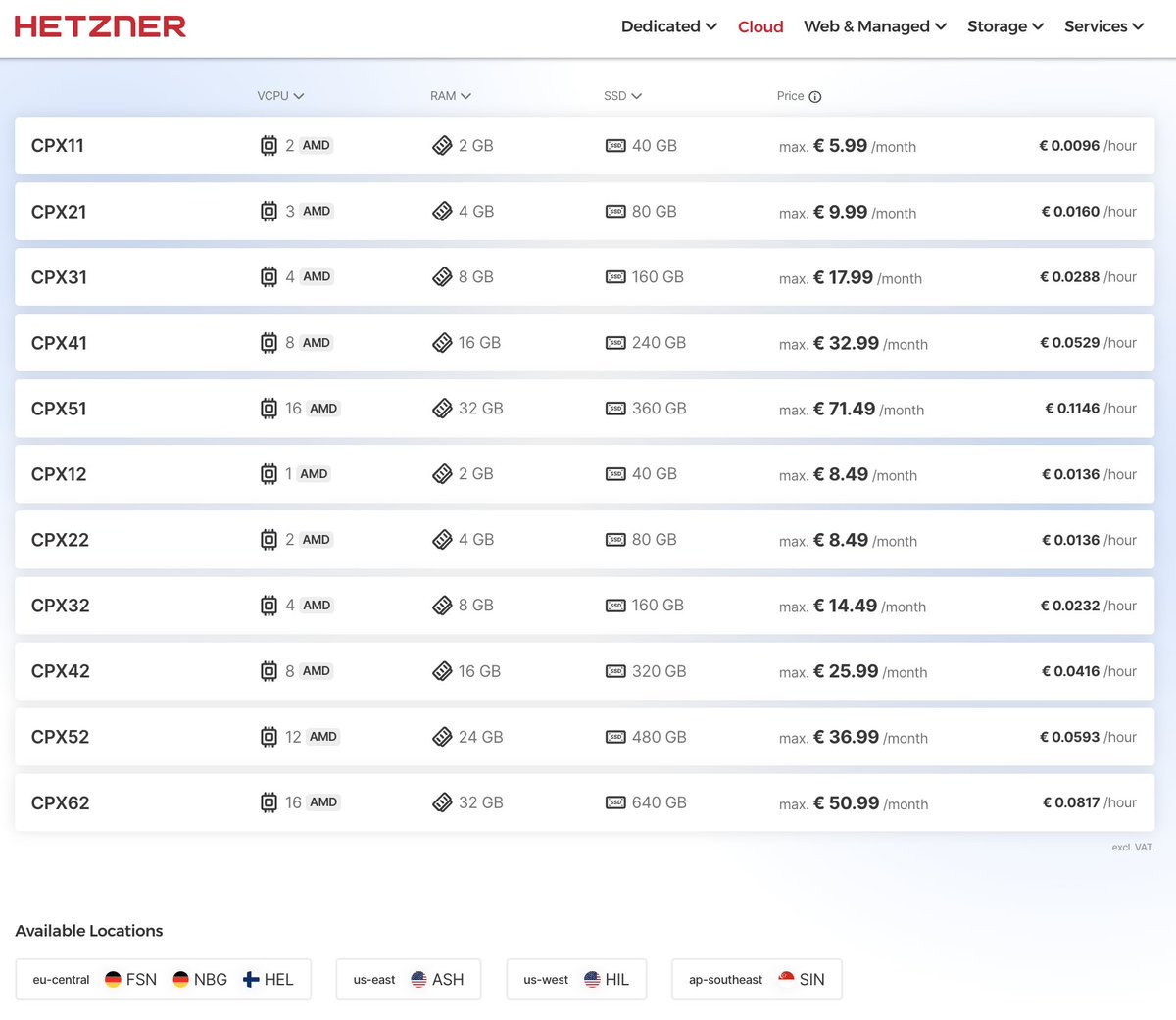
Task: Select the CPX51 plan name
Action: (x=59, y=409)
